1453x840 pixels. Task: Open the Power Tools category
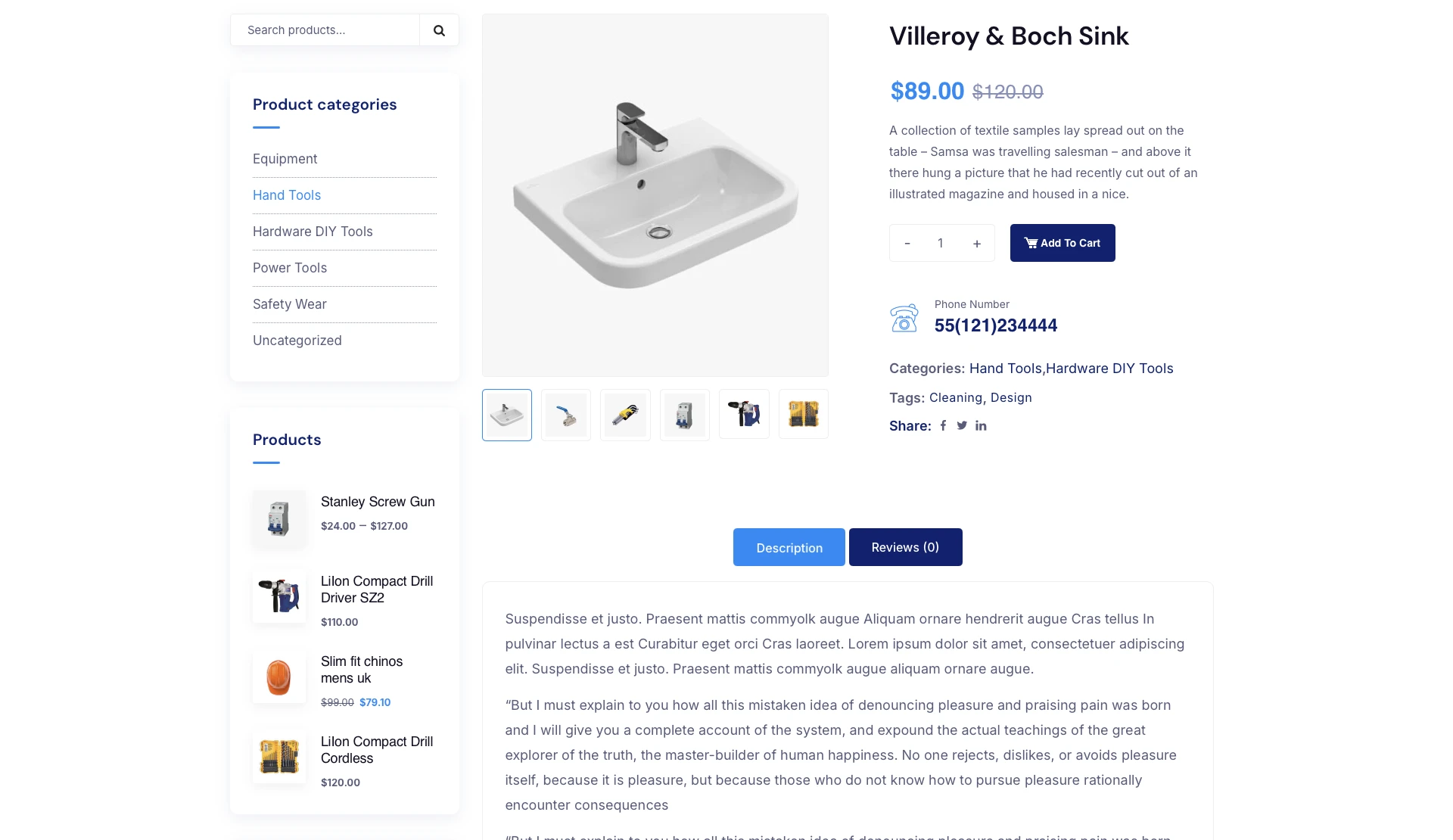290,268
